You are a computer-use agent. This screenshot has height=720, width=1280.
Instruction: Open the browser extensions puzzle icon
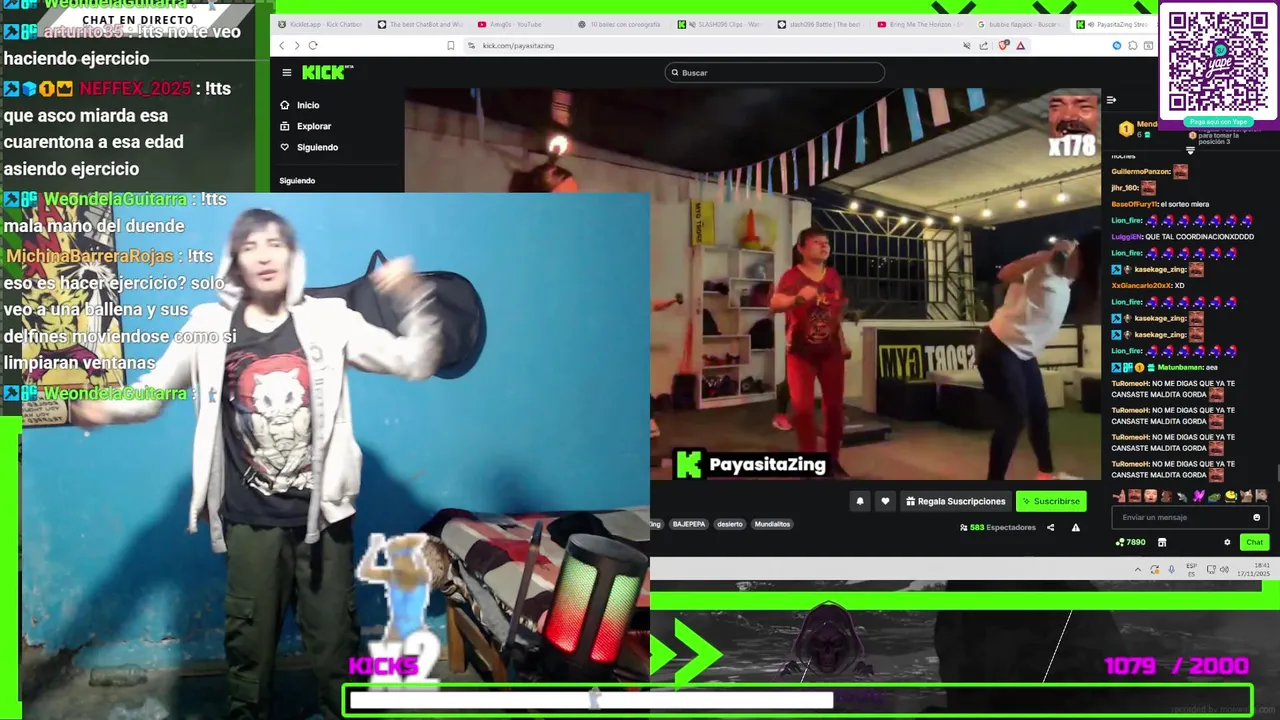1133,45
